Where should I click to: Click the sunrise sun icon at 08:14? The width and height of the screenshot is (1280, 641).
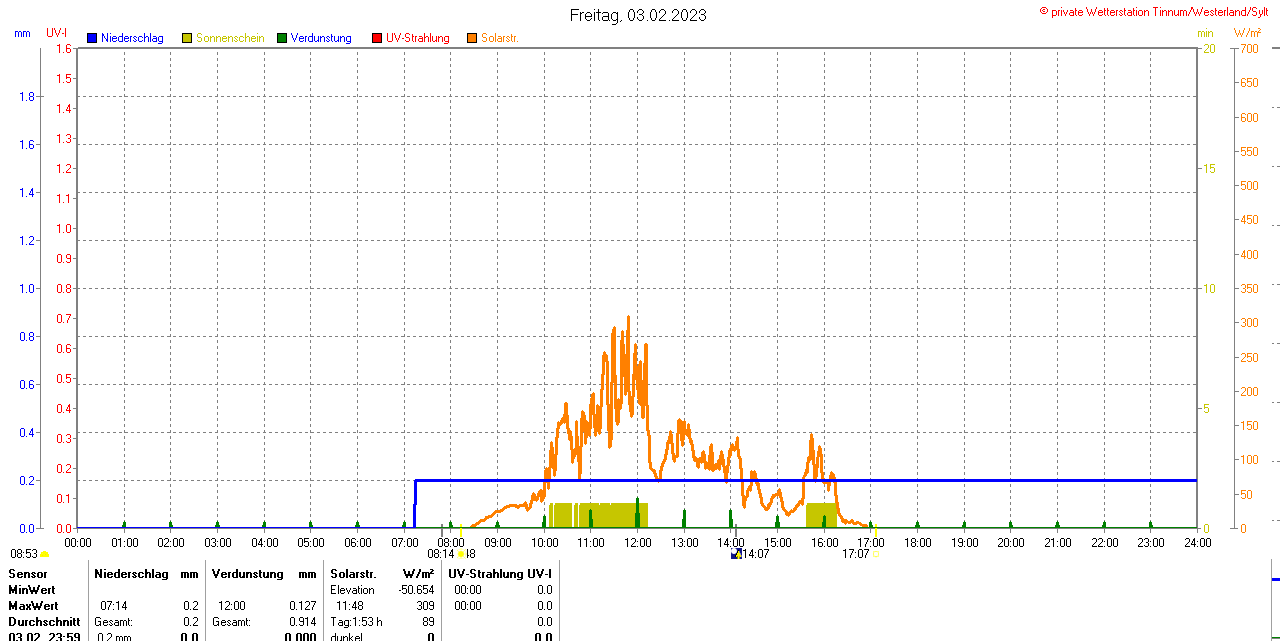point(461,554)
